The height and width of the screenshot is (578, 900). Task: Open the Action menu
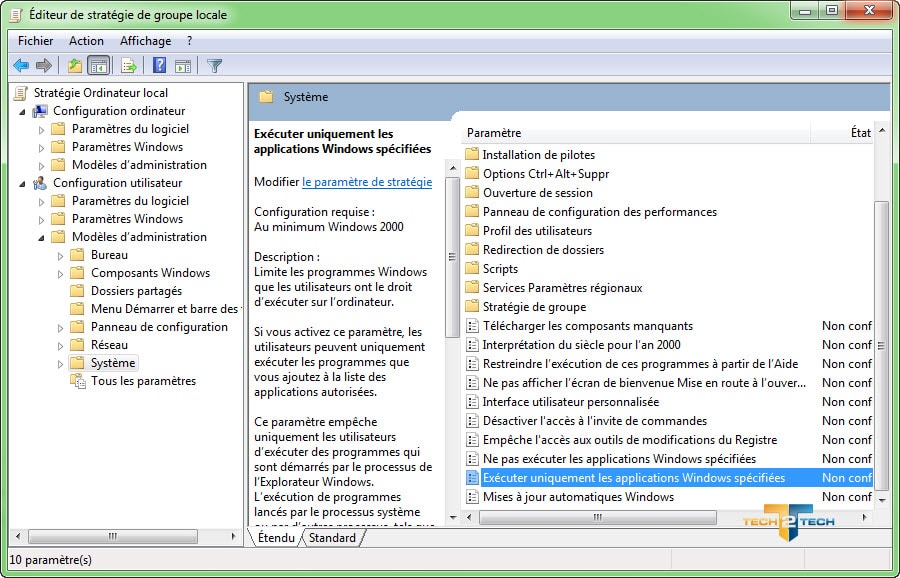tap(86, 41)
